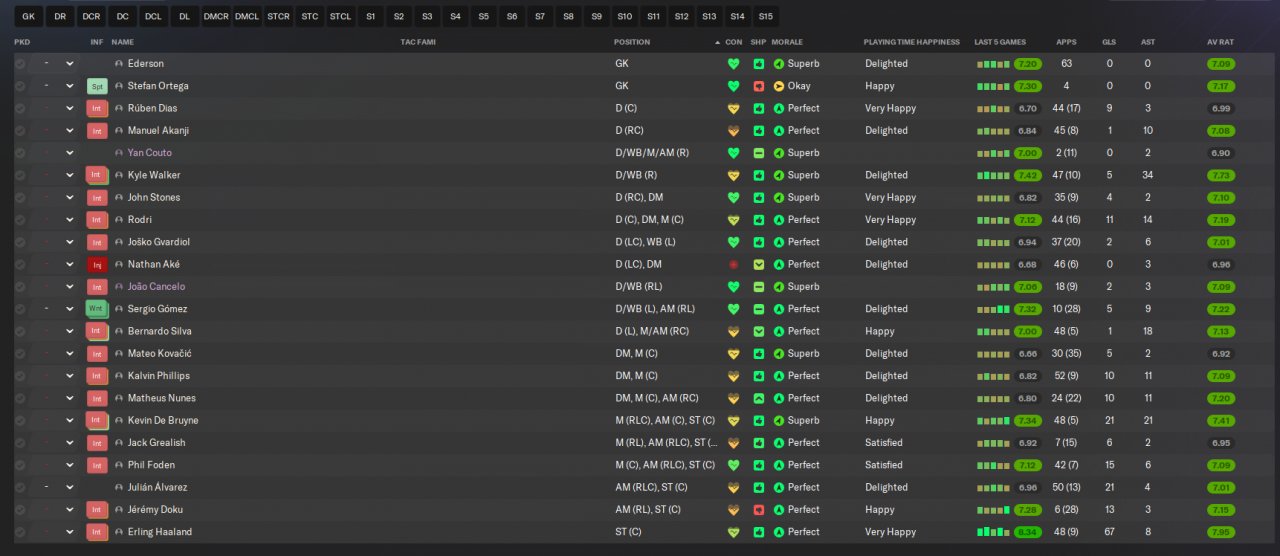The height and width of the screenshot is (556, 1280).
Task: Toggle the picked checkmark for Ederson
Action: [x=20, y=64]
